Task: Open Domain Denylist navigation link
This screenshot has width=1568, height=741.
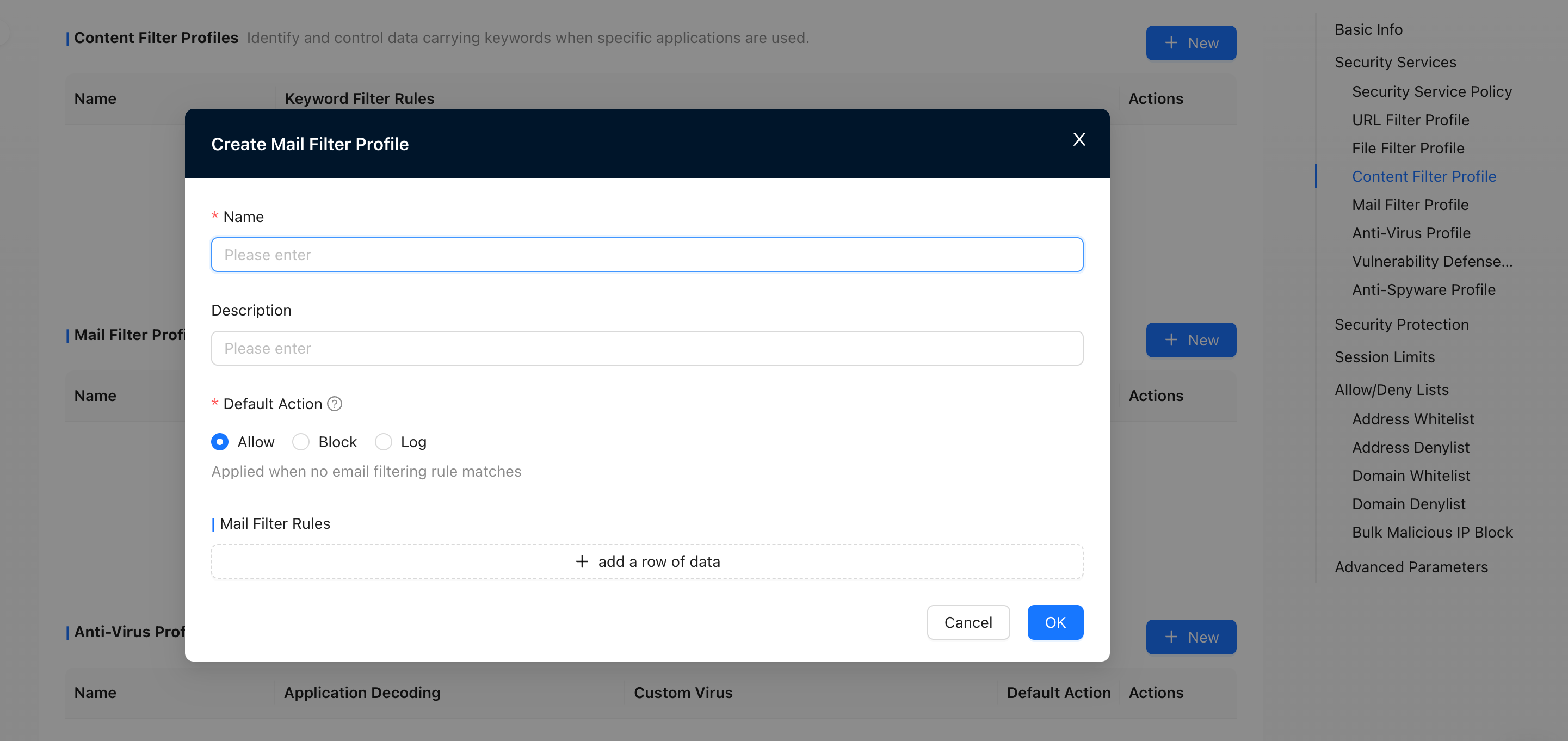Action: pyautogui.click(x=1409, y=504)
